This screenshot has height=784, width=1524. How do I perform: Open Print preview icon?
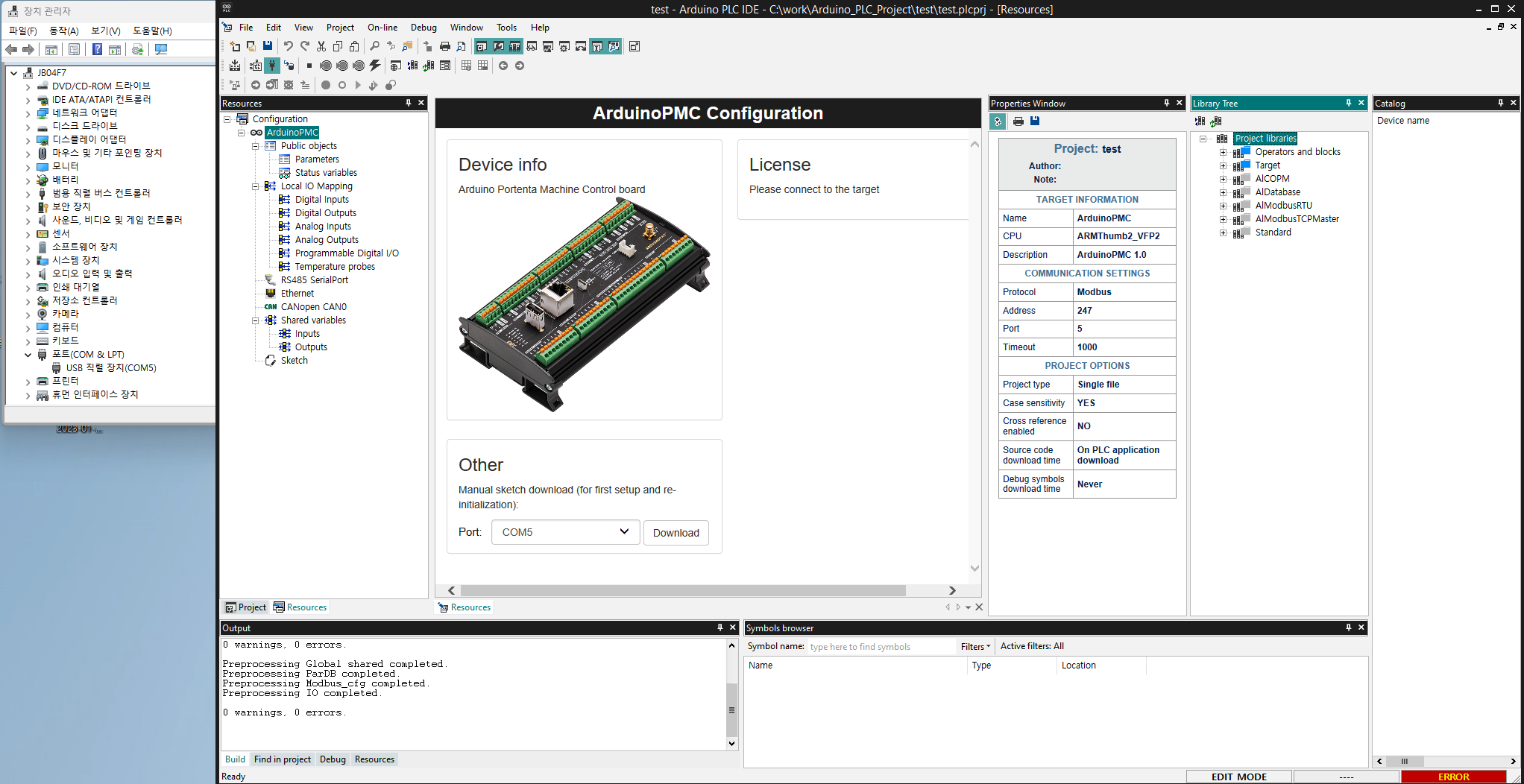(462, 46)
